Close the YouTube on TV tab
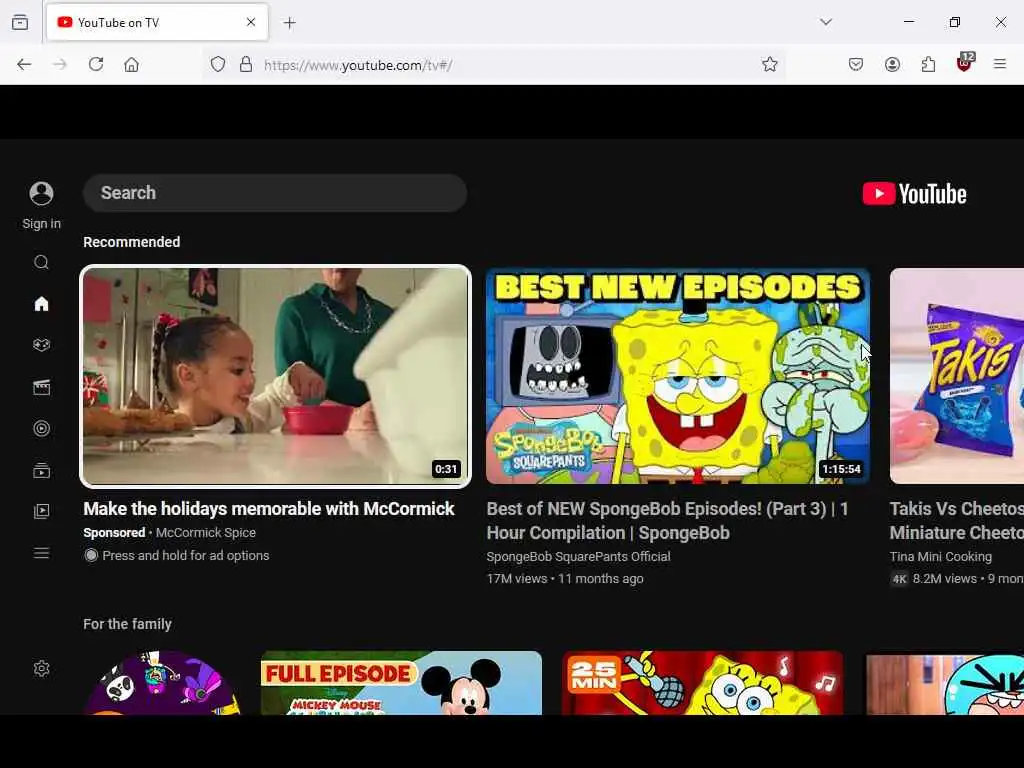Image resolution: width=1024 pixels, height=768 pixels. tap(251, 22)
